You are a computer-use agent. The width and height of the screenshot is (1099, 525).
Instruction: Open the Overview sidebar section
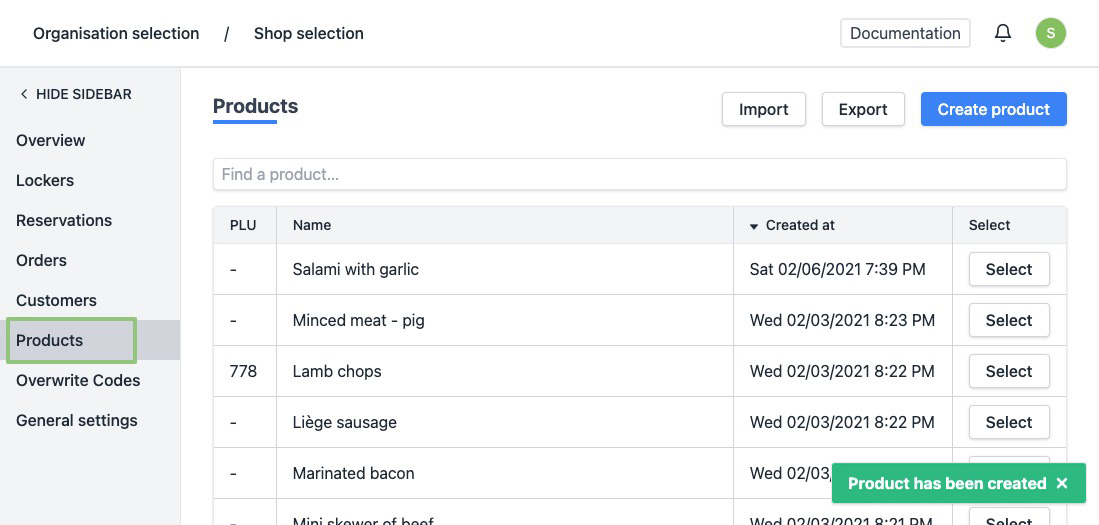(51, 140)
